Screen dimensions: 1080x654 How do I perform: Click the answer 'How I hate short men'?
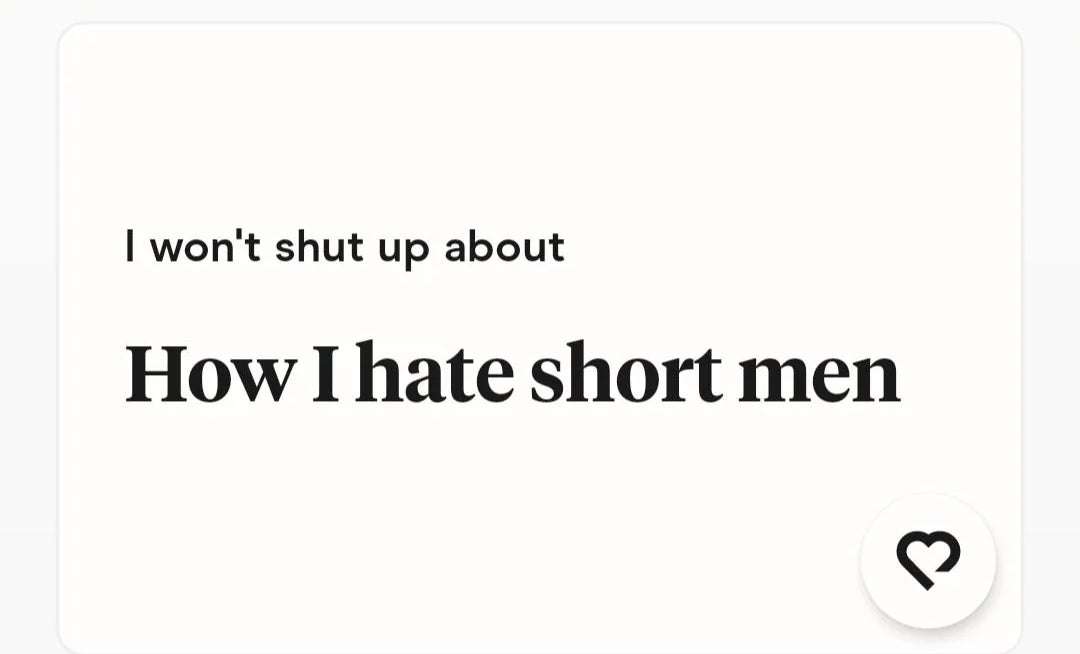(x=513, y=372)
